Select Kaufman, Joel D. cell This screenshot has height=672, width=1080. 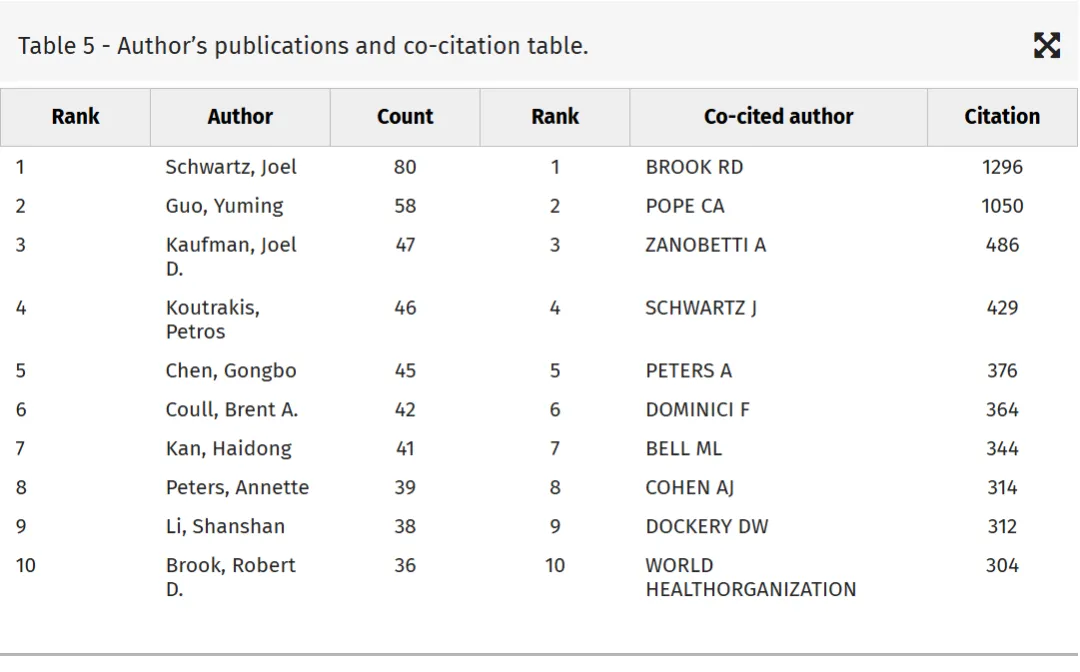[231, 256]
